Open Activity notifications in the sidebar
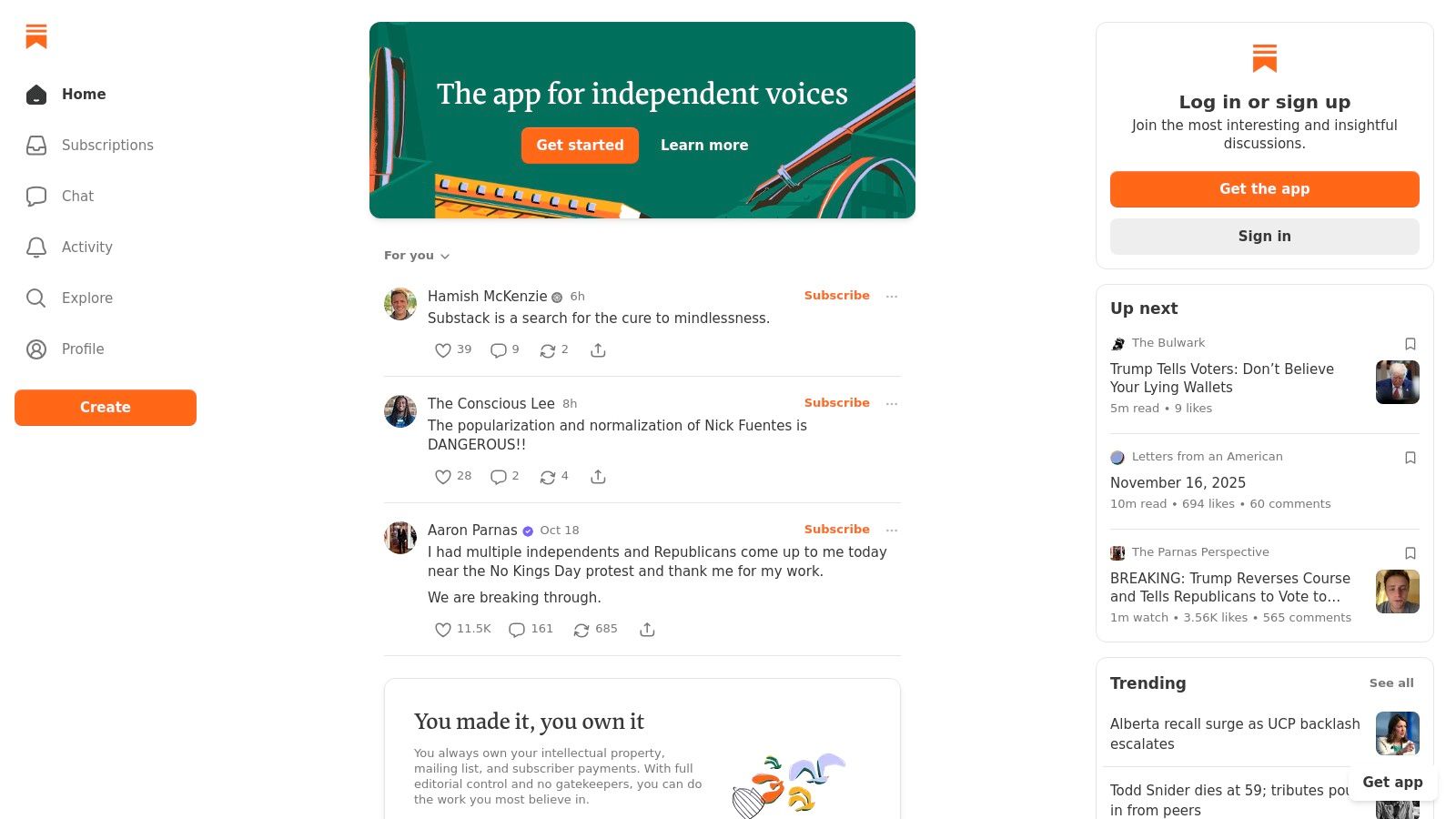 [86, 247]
